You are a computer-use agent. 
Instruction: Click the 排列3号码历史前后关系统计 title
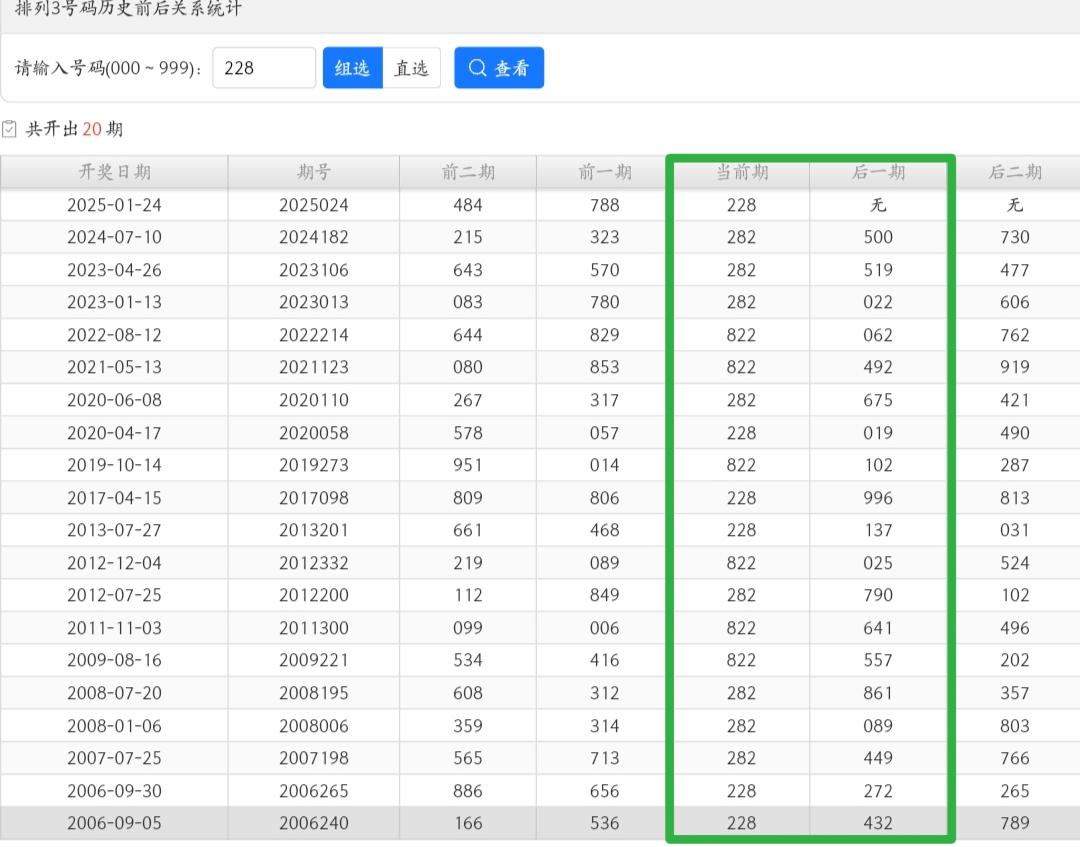click(128, 9)
